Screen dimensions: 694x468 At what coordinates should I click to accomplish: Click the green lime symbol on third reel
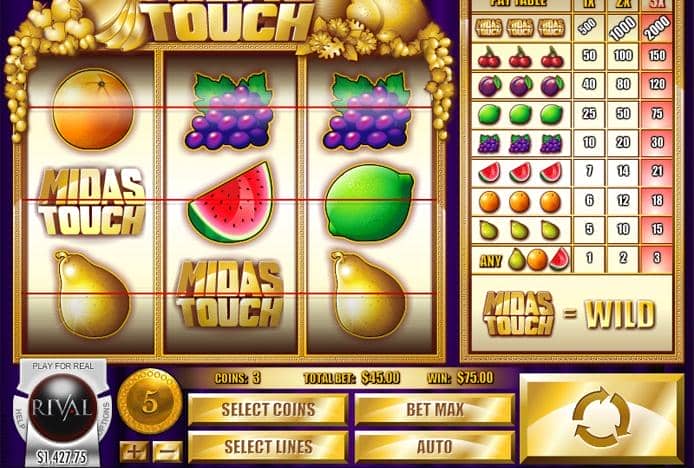pos(369,203)
